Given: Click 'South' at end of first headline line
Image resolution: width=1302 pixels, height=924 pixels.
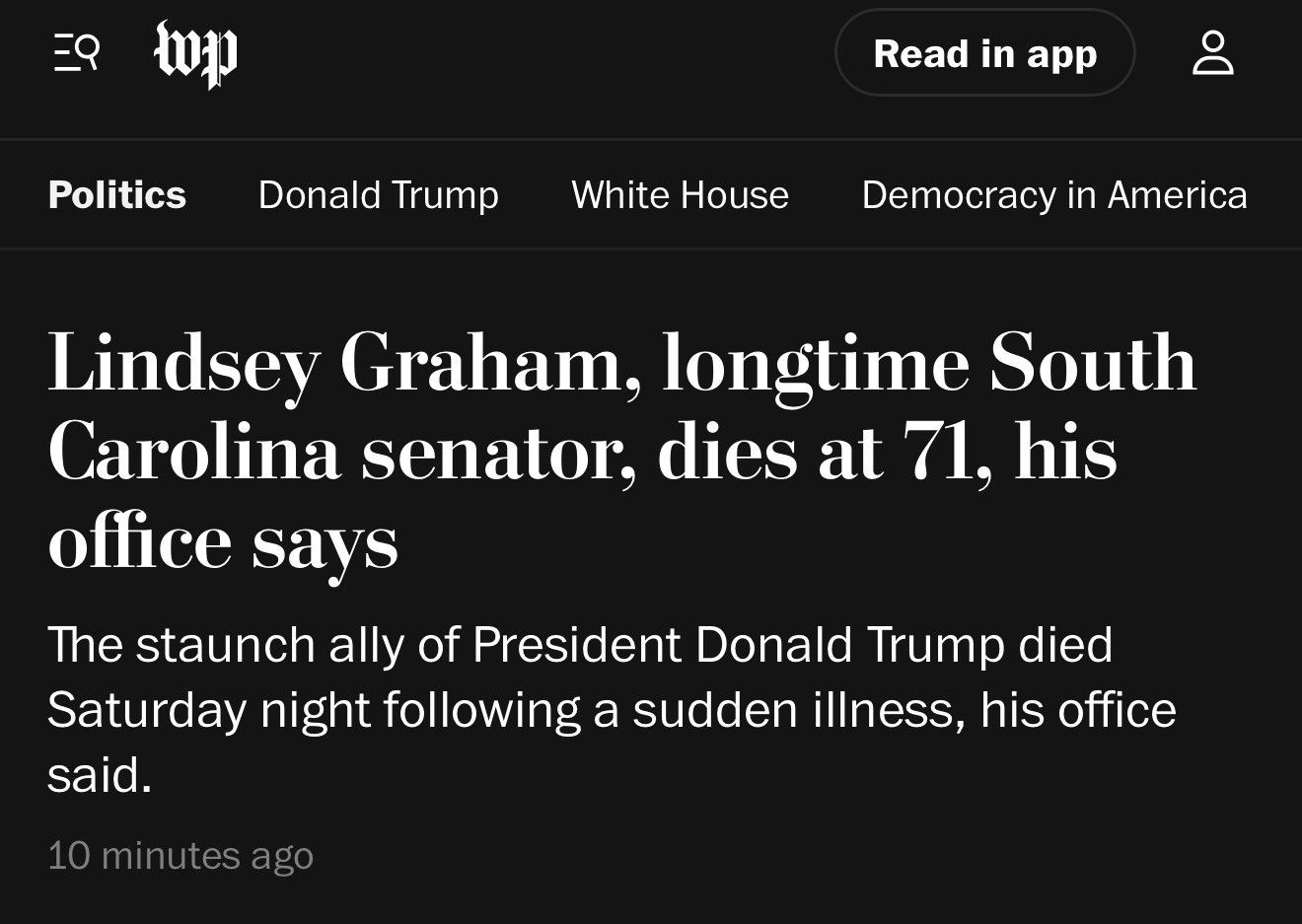Looking at the screenshot, I should (1093, 362).
